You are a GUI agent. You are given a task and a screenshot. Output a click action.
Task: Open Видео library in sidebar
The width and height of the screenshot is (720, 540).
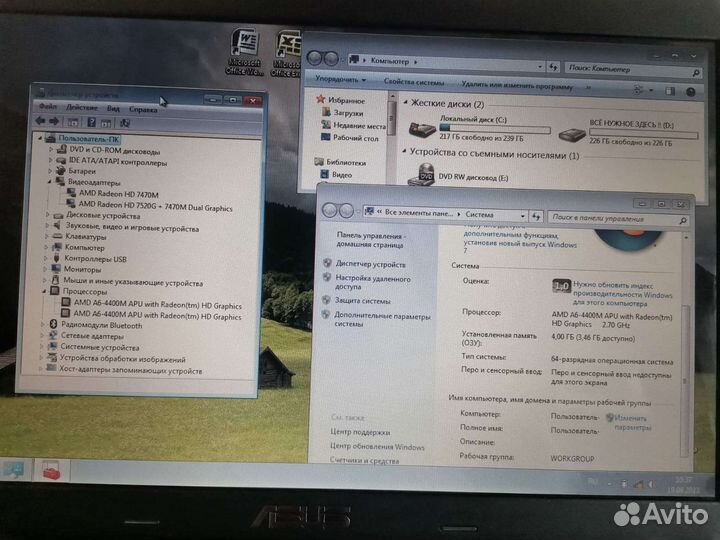click(x=336, y=174)
